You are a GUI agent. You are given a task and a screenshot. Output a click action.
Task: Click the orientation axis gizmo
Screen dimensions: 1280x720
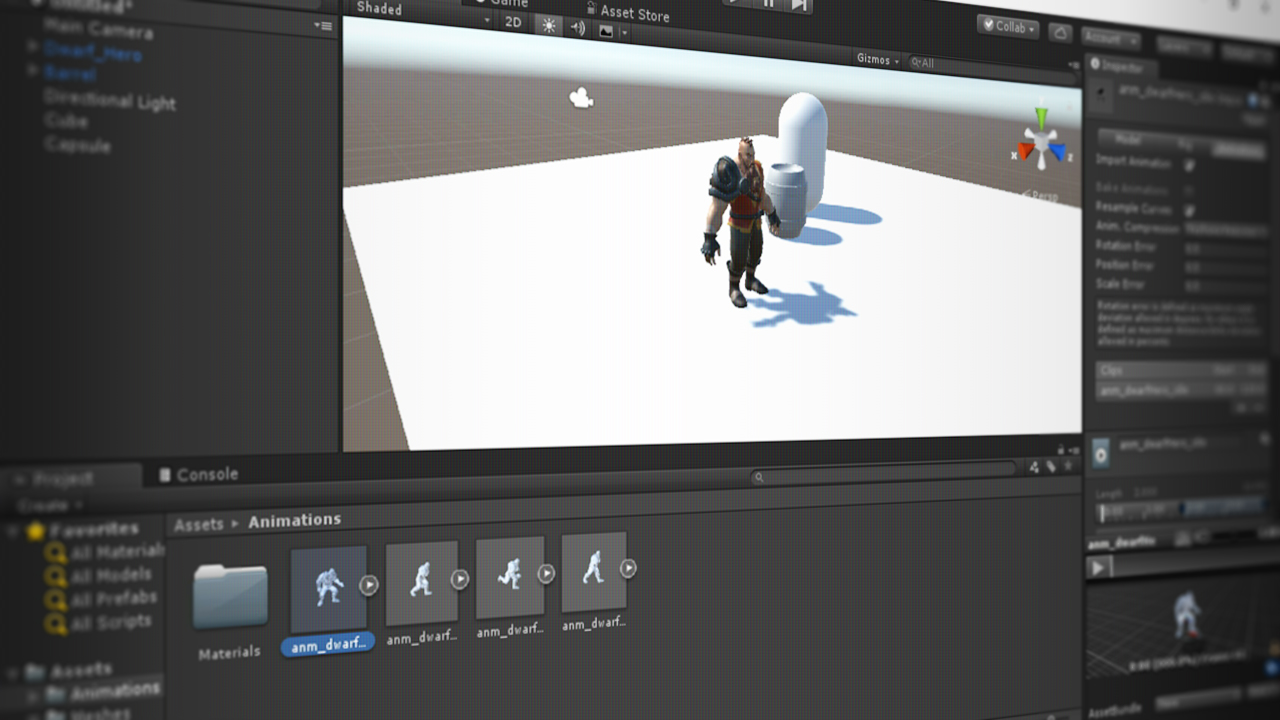(x=1042, y=144)
